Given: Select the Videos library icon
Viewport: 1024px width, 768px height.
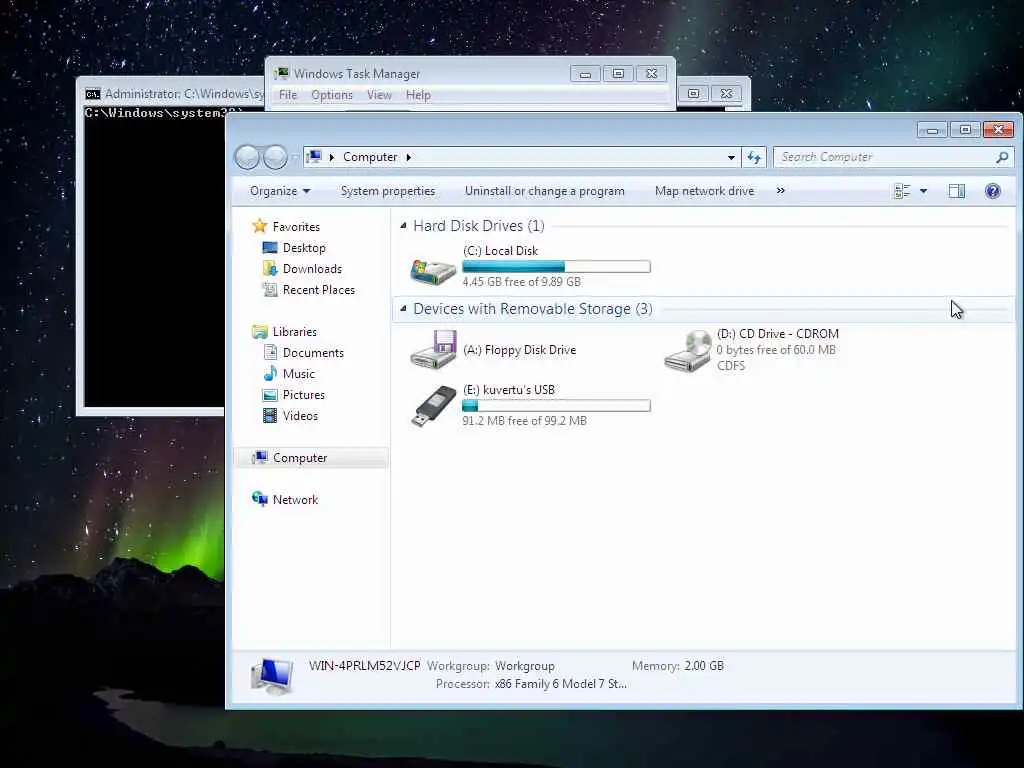Looking at the screenshot, I should click(x=270, y=415).
